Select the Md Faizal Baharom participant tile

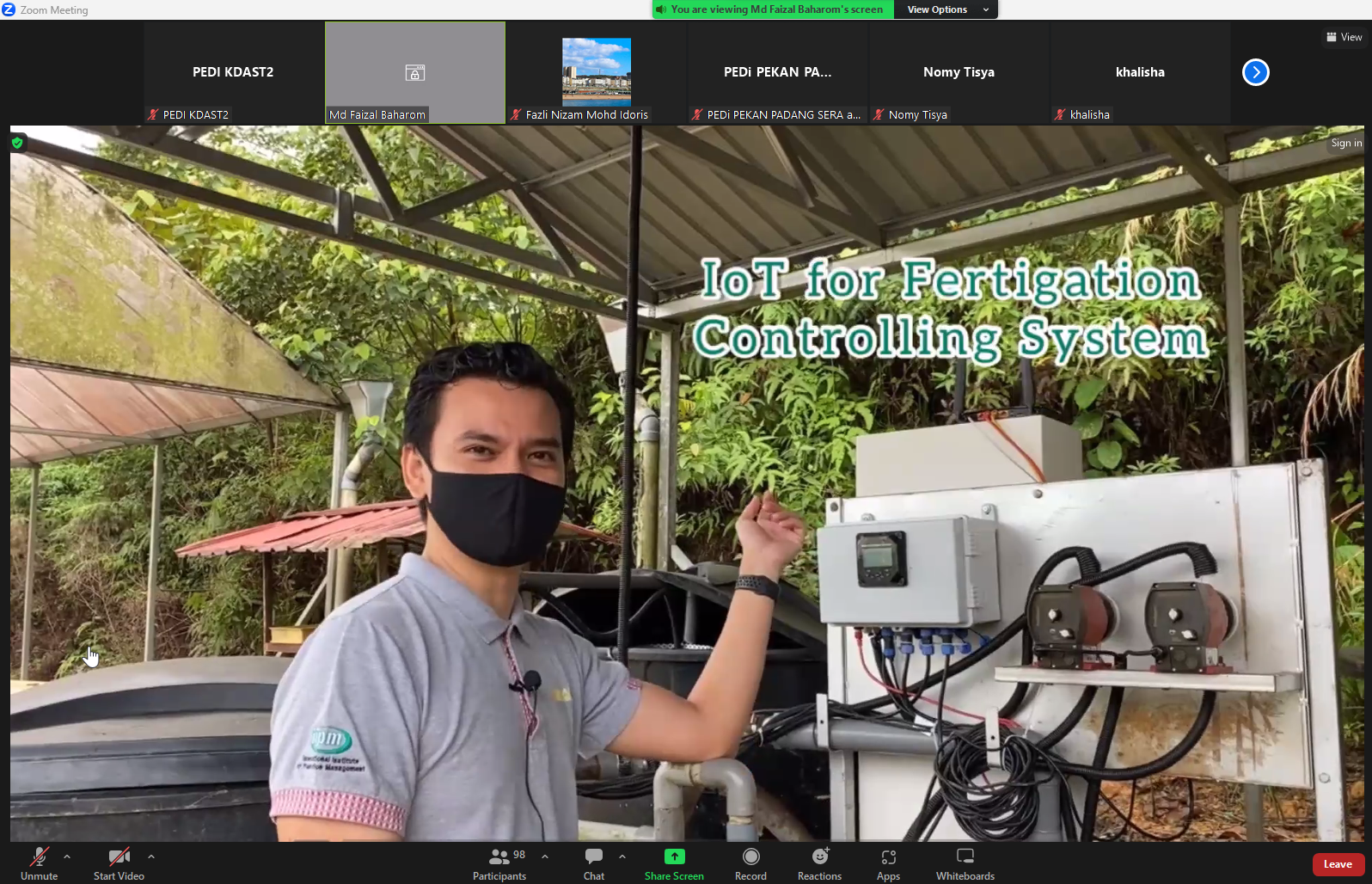pos(415,73)
